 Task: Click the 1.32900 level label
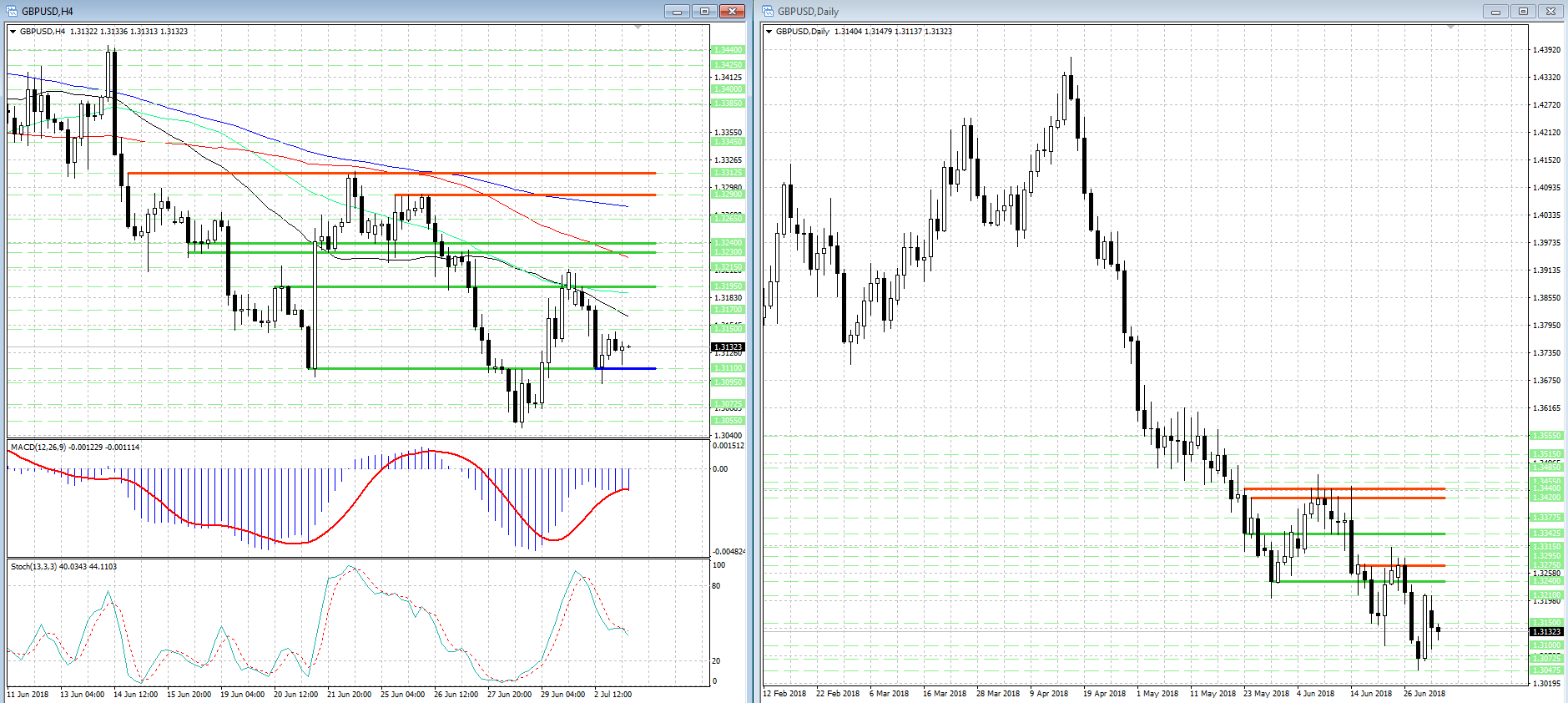[x=728, y=195]
